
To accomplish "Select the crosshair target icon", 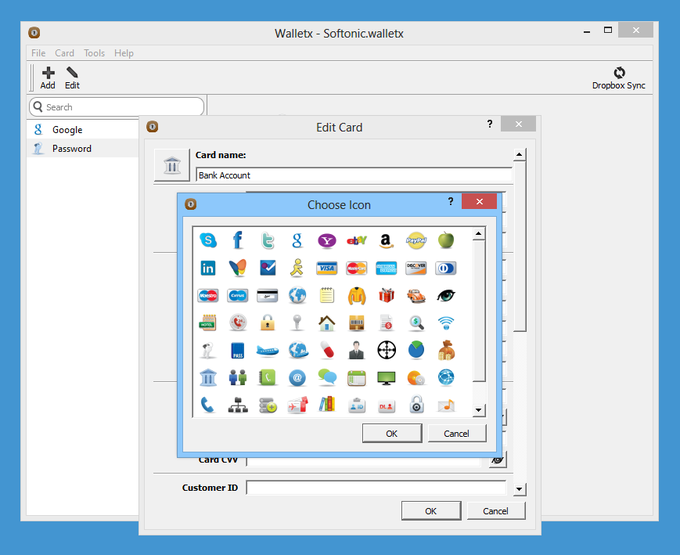I will point(386,350).
